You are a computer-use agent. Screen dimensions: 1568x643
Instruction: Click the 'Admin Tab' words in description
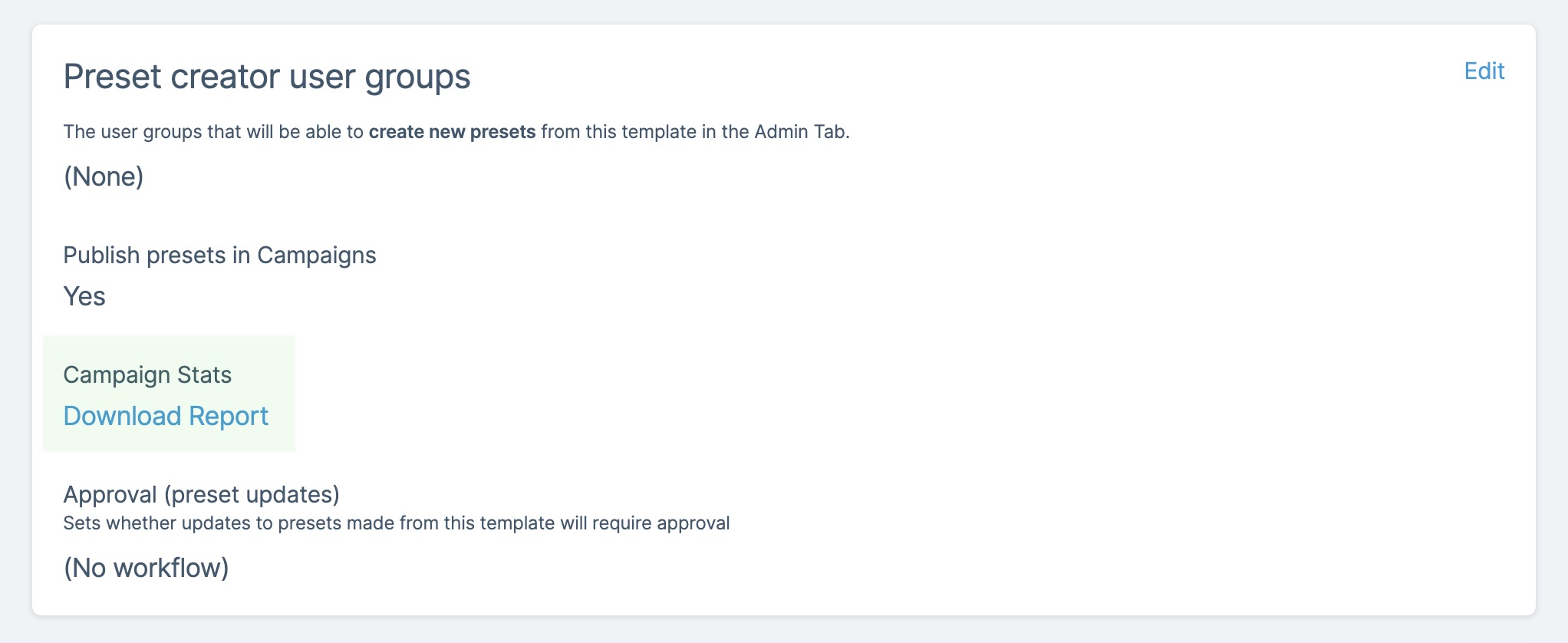(799, 132)
